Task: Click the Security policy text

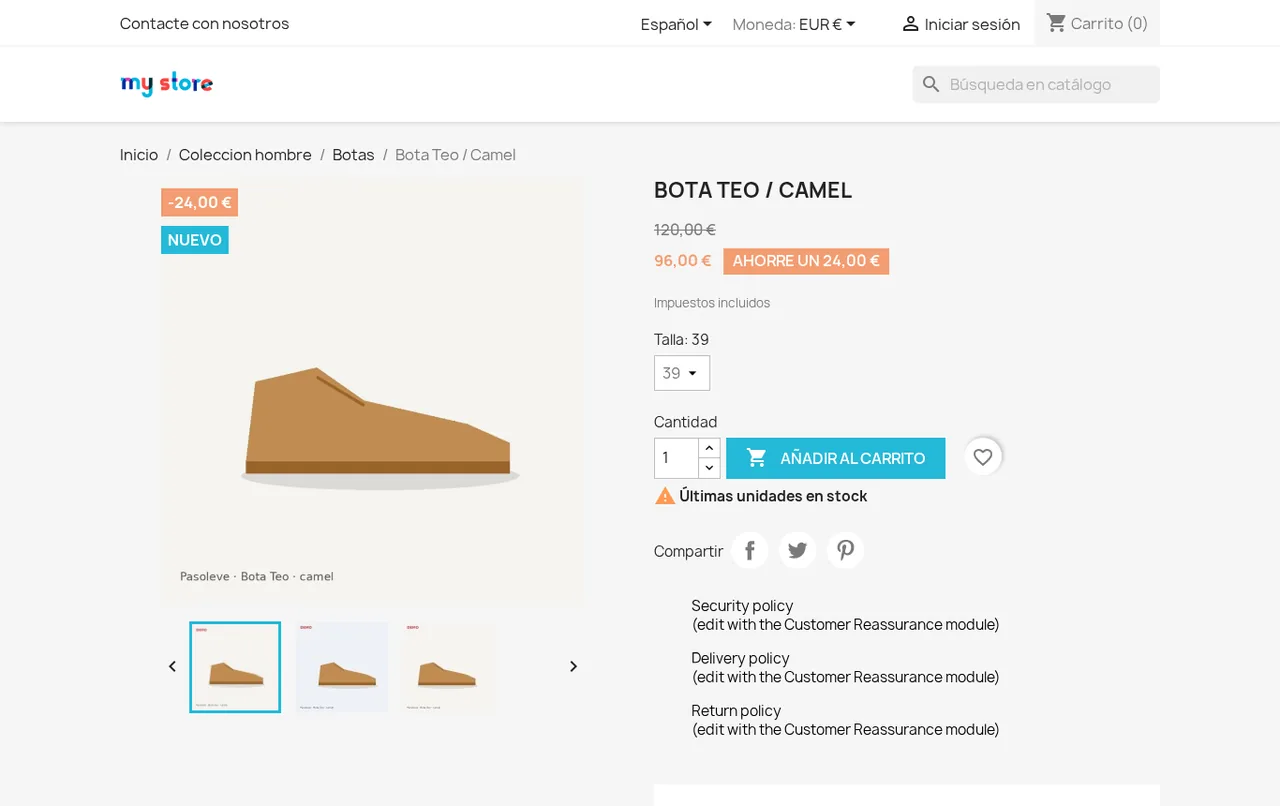Action: (742, 606)
